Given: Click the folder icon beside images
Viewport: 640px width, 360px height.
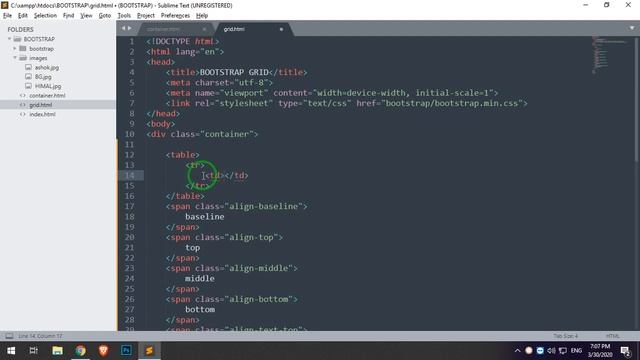Looking at the screenshot, I should [23, 58].
